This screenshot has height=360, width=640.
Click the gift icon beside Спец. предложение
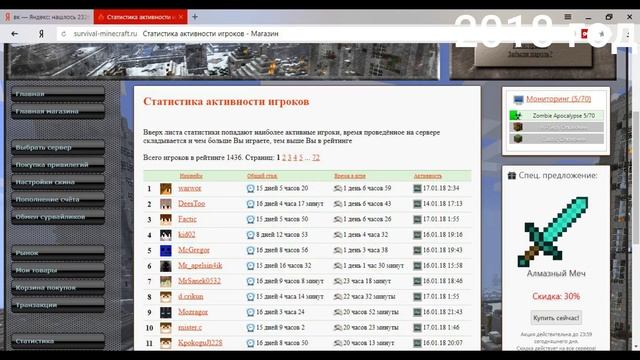[511, 176]
